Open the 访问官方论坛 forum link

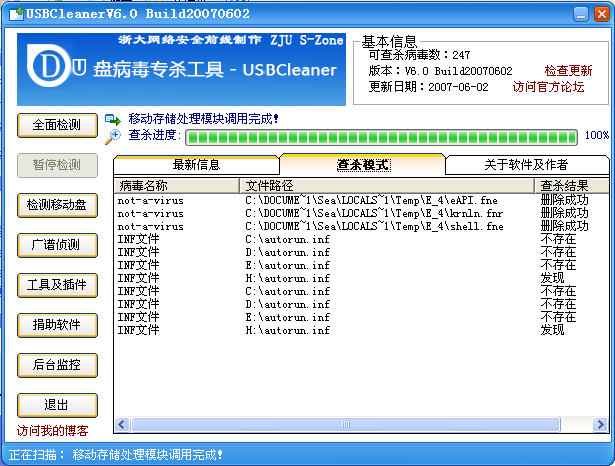[x=548, y=87]
